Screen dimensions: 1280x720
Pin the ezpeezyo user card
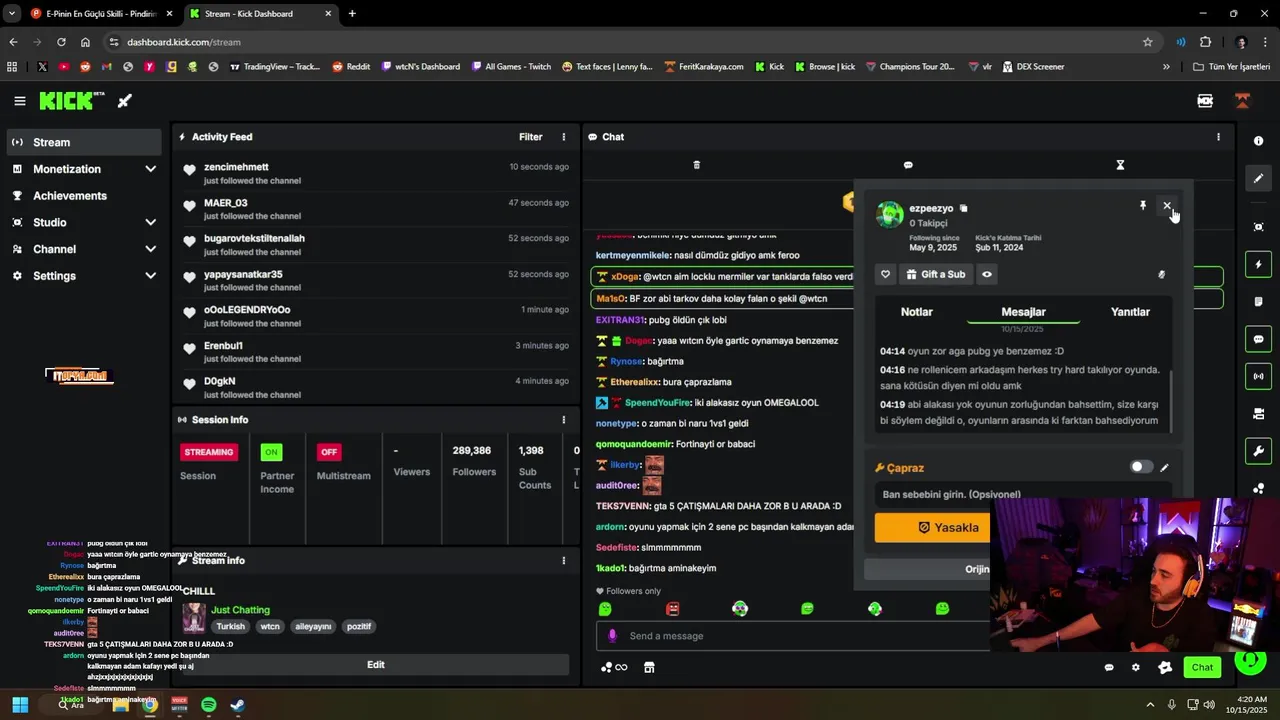(x=1143, y=206)
